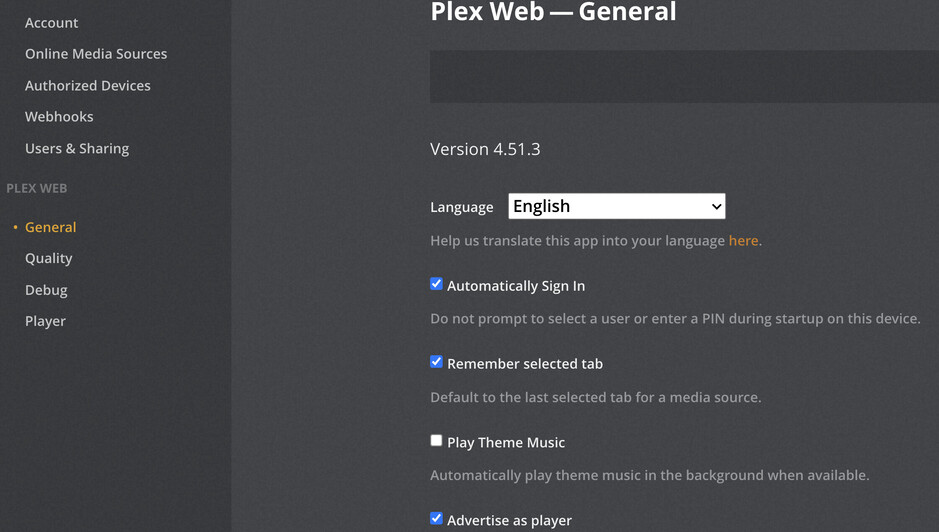Go to Player settings
The image size is (939, 532).
coord(45,321)
